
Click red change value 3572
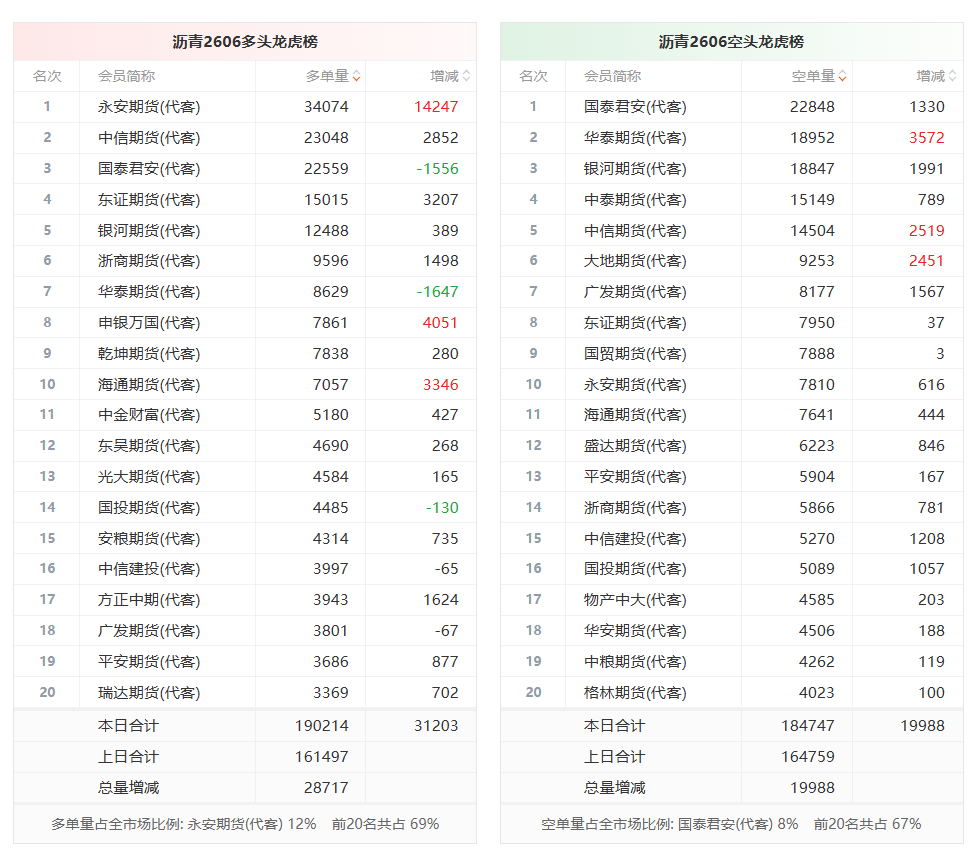click(x=926, y=137)
